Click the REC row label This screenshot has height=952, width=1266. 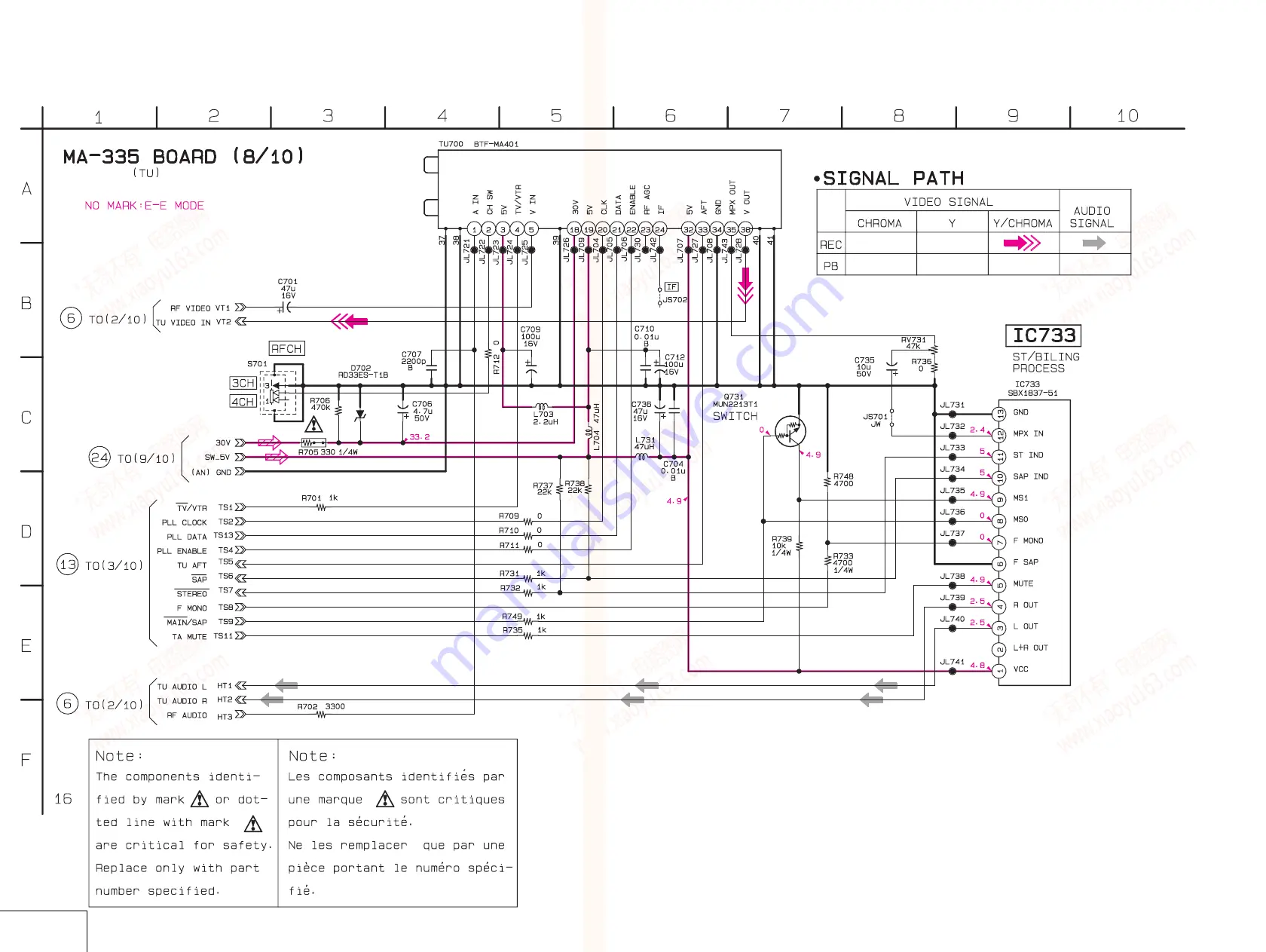830,245
